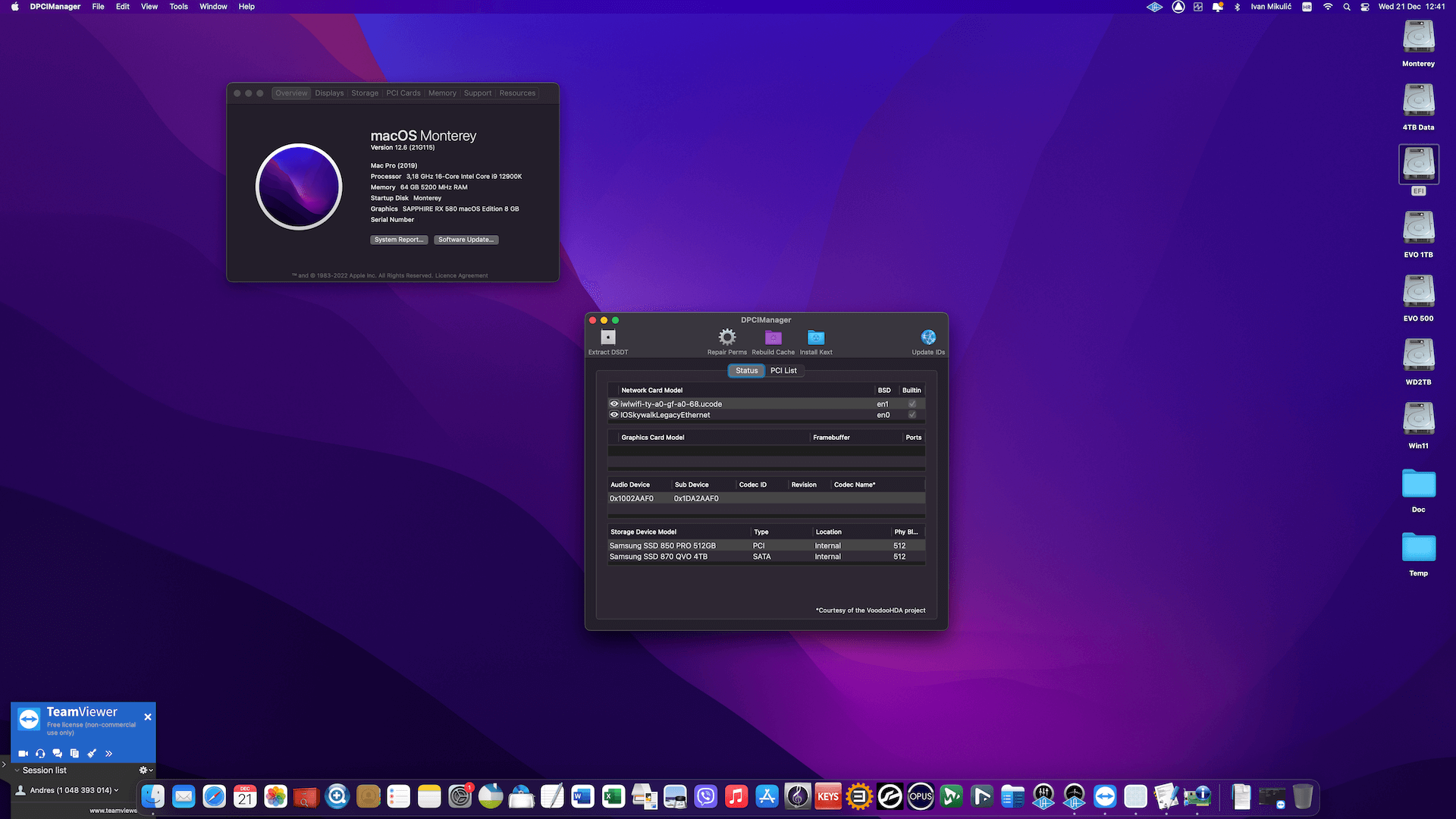Open TeamViewer chat bubbles icon
Viewport: 1456px width, 819px height.
click(x=58, y=753)
